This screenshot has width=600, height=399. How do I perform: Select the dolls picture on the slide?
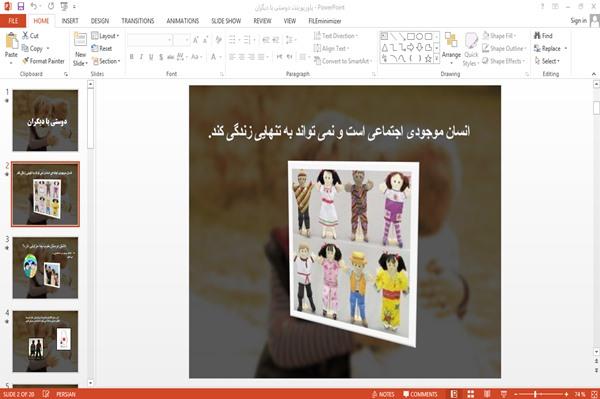(353, 253)
